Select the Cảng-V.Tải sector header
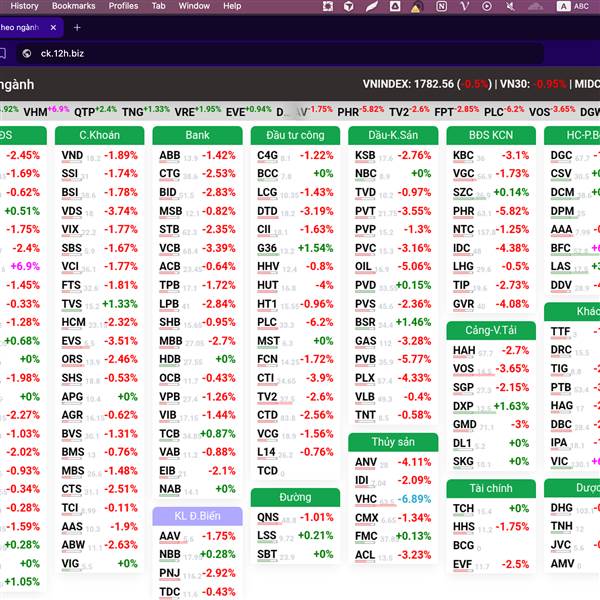 pyautogui.click(x=491, y=330)
